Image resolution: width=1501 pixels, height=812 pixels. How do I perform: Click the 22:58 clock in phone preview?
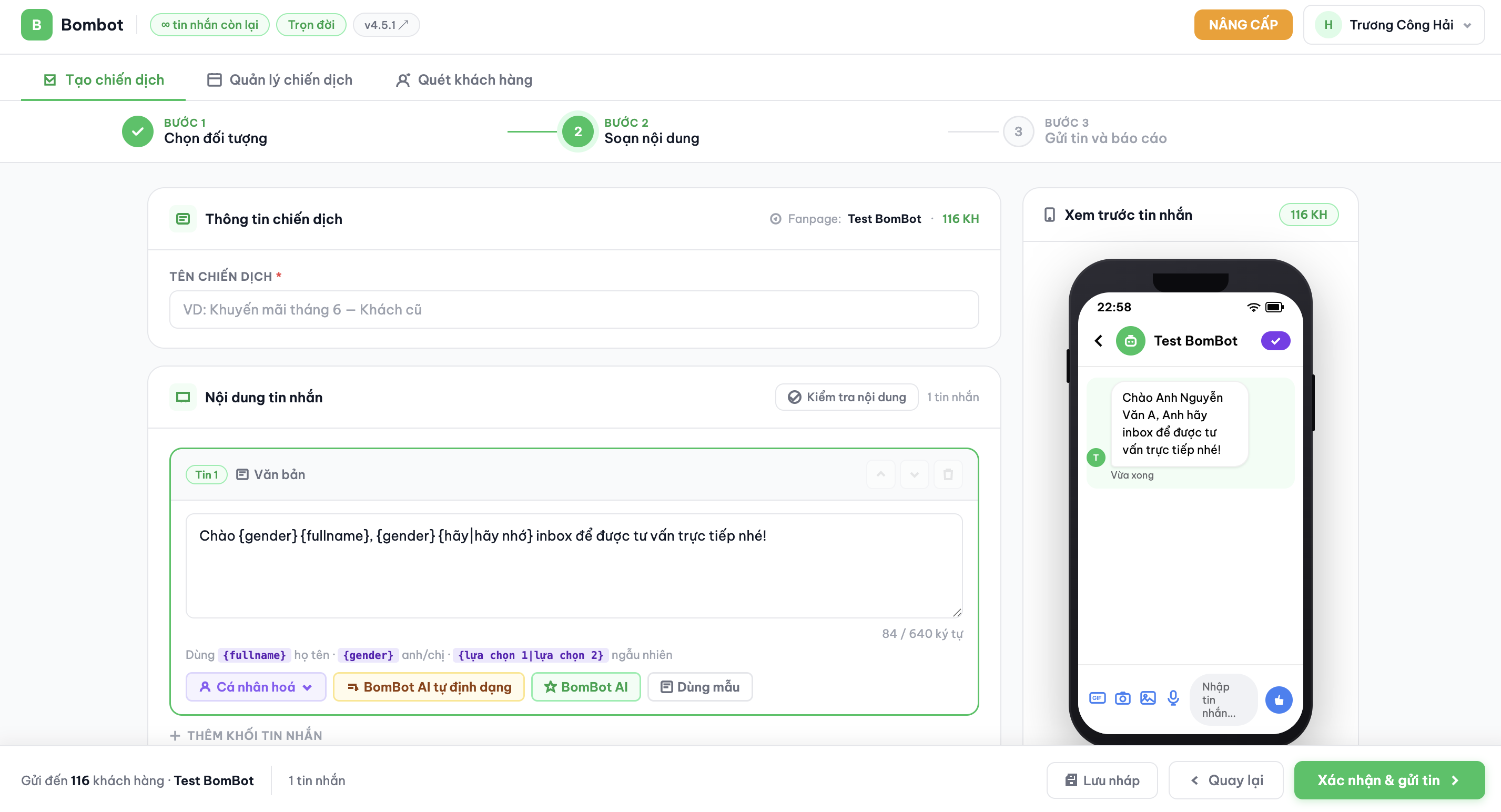pyautogui.click(x=1113, y=307)
